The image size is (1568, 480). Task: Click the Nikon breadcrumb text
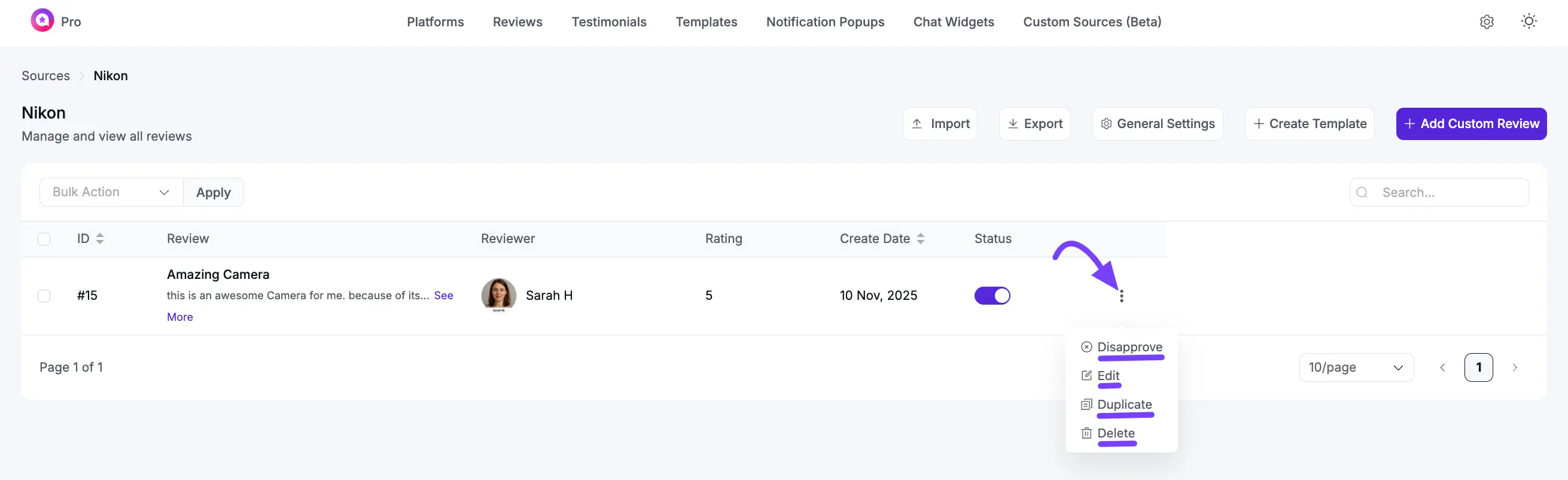(110, 75)
